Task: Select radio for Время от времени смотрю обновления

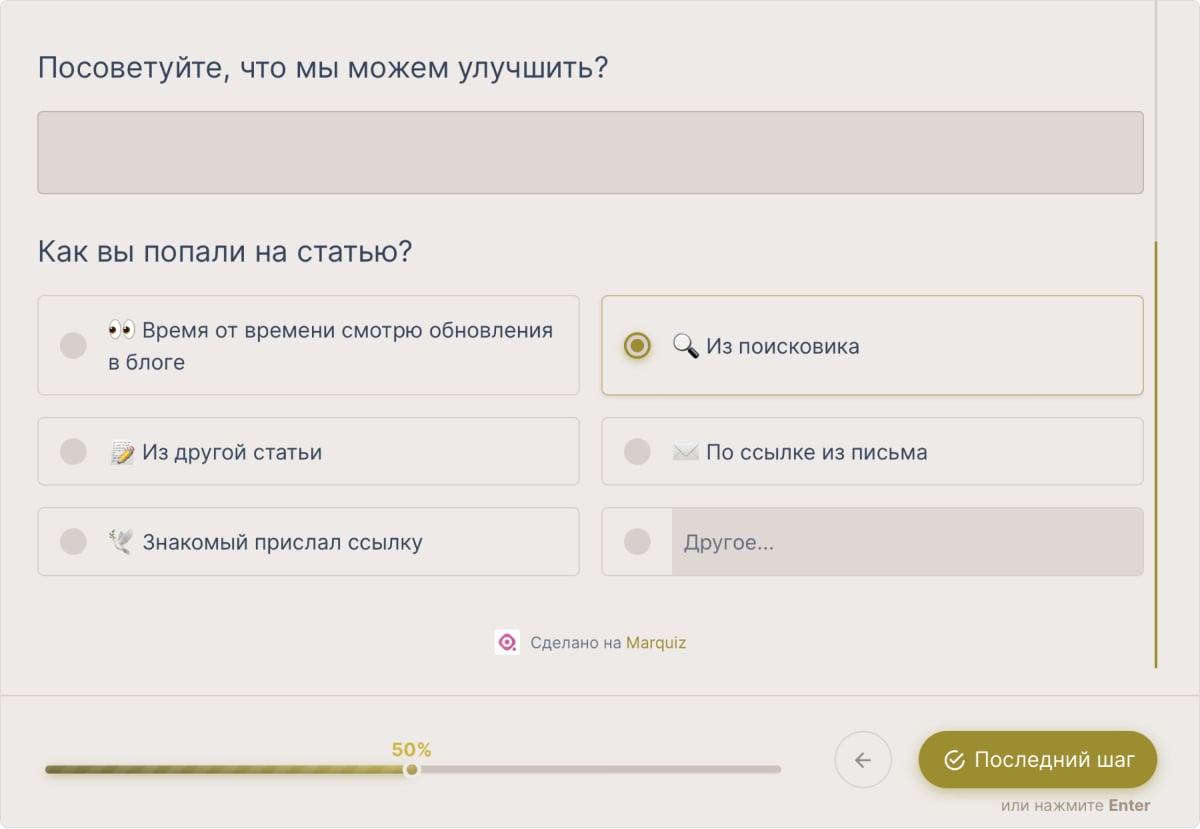Action: click(x=72, y=345)
